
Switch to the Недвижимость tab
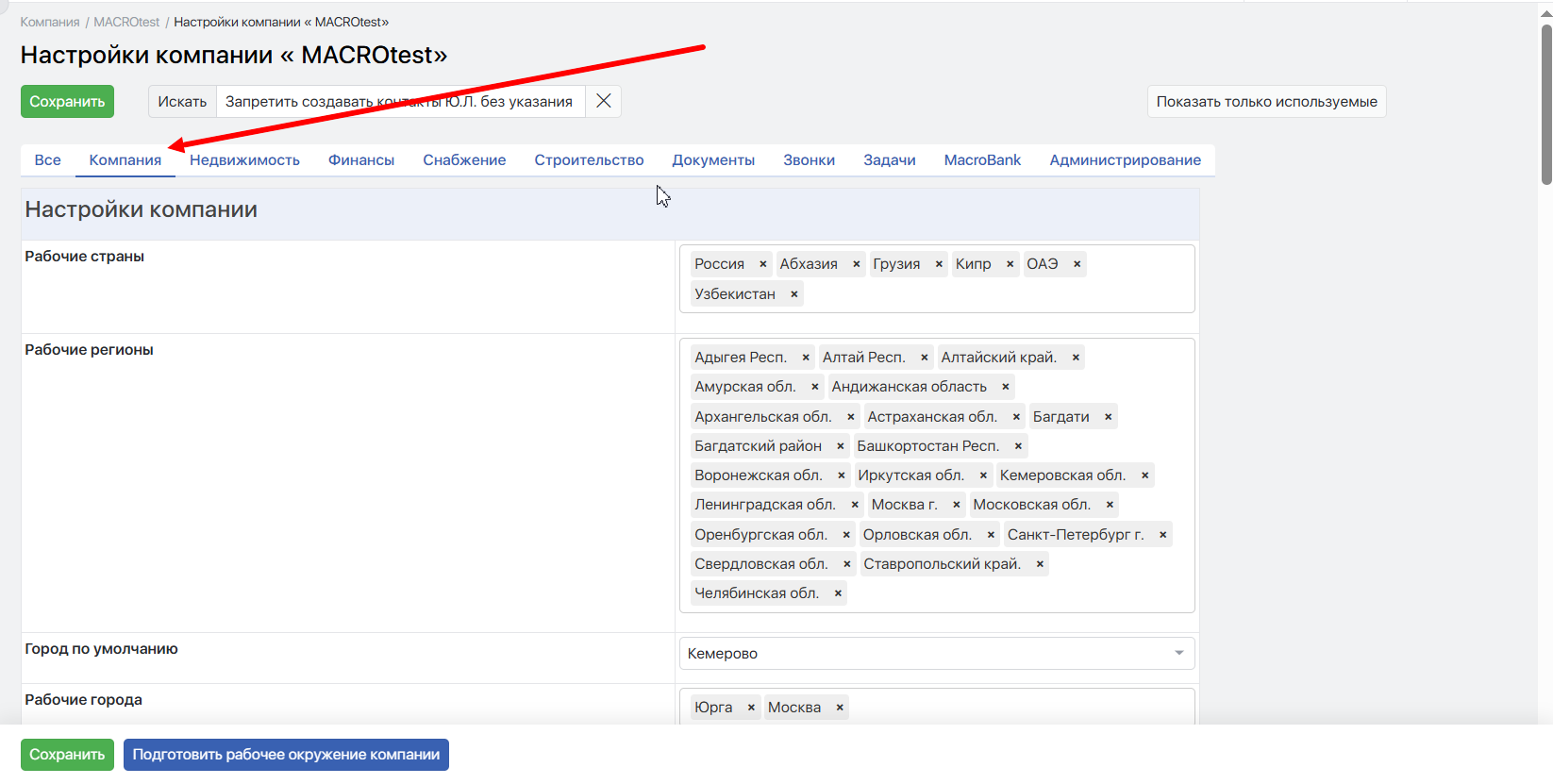pyautogui.click(x=244, y=160)
